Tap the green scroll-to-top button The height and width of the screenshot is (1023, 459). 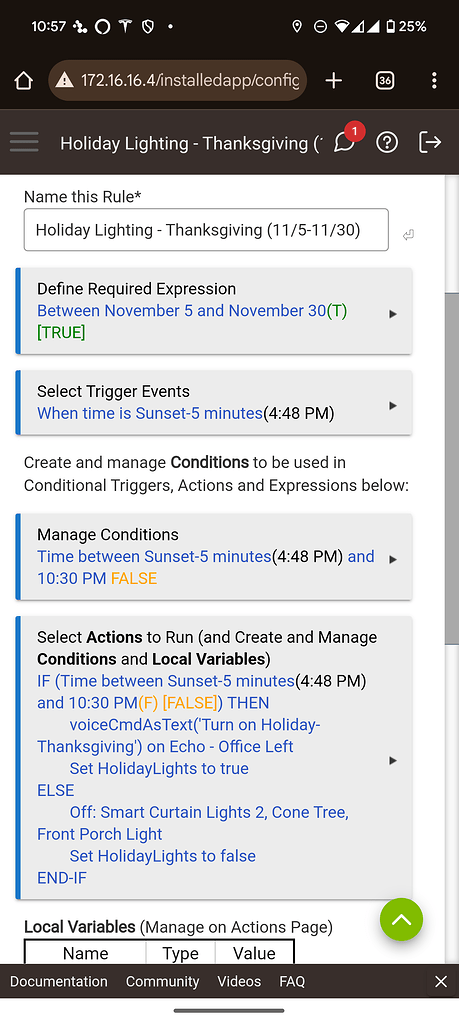[x=402, y=919]
